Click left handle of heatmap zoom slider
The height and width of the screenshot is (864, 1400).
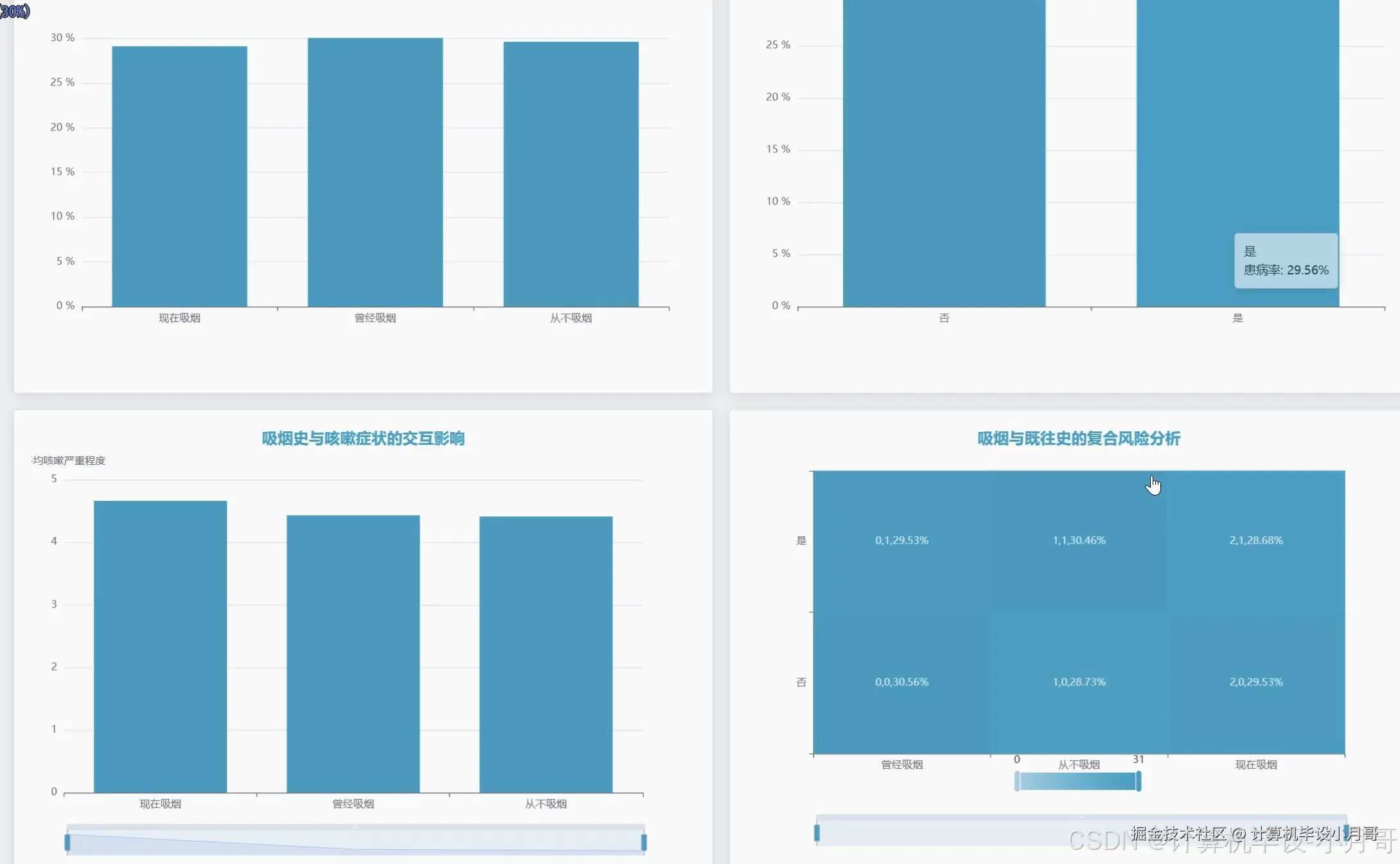[817, 833]
